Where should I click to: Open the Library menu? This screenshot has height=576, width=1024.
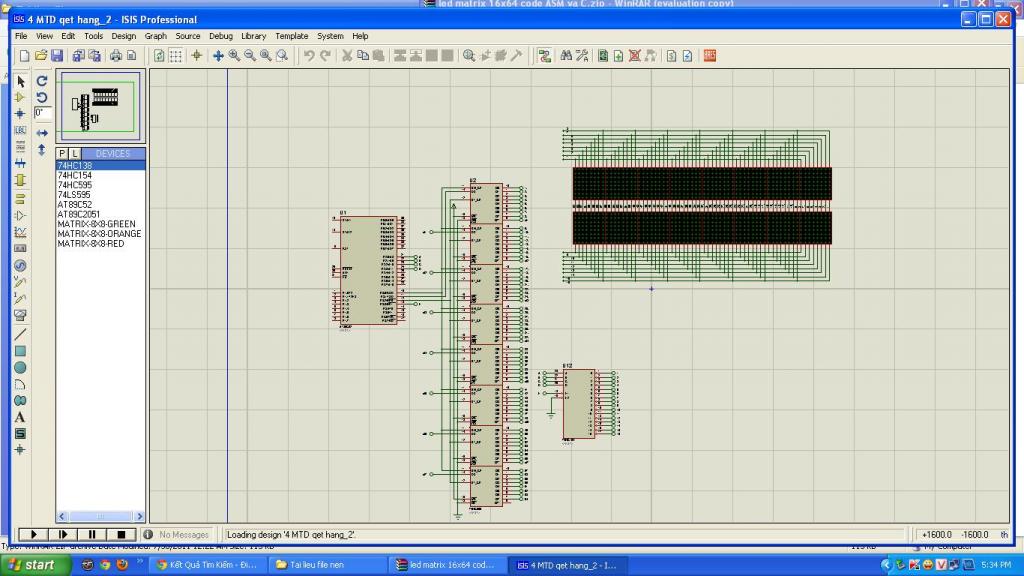[253, 36]
